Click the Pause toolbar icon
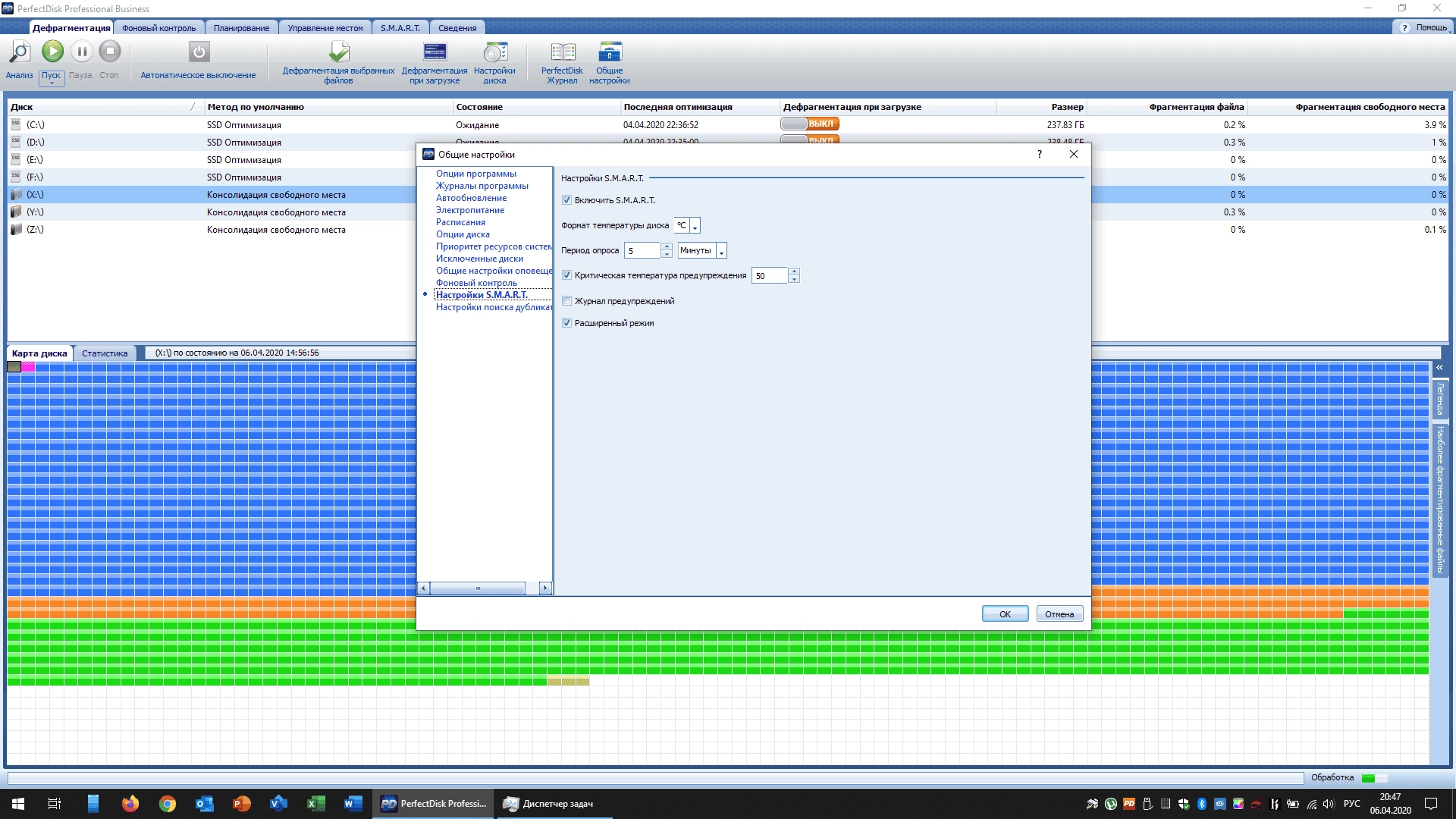Screen dimensions: 1456x819 (81, 52)
